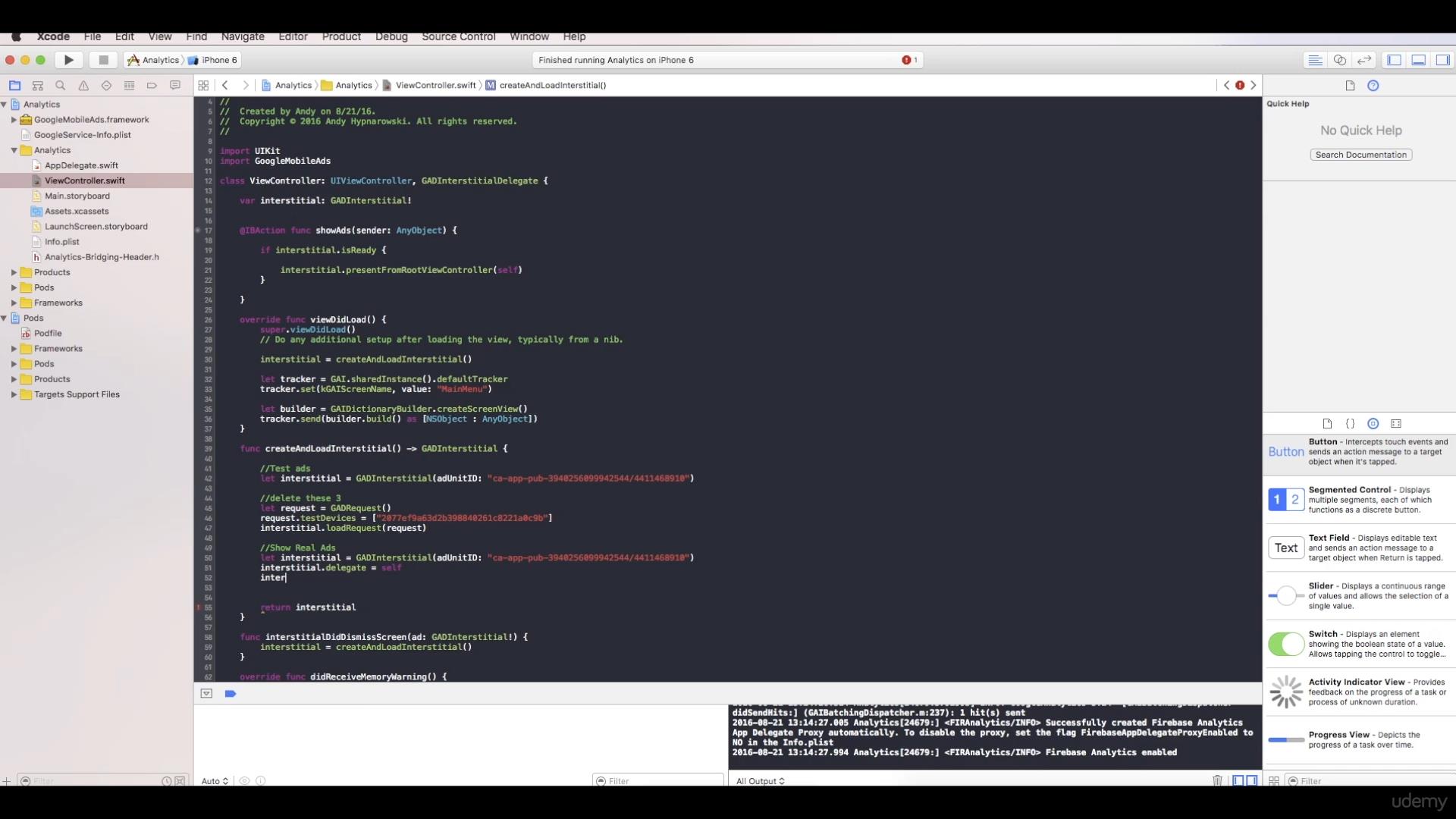This screenshot has width=1456, height=819.
Task: Open the Test navigator icon
Action: point(106,86)
